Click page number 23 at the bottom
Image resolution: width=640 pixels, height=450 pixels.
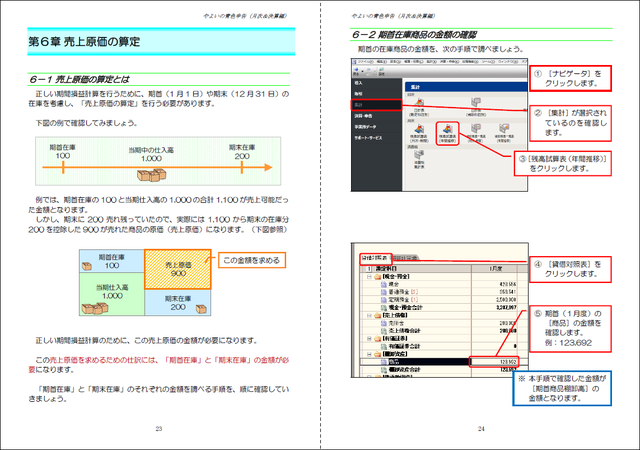coord(159,428)
